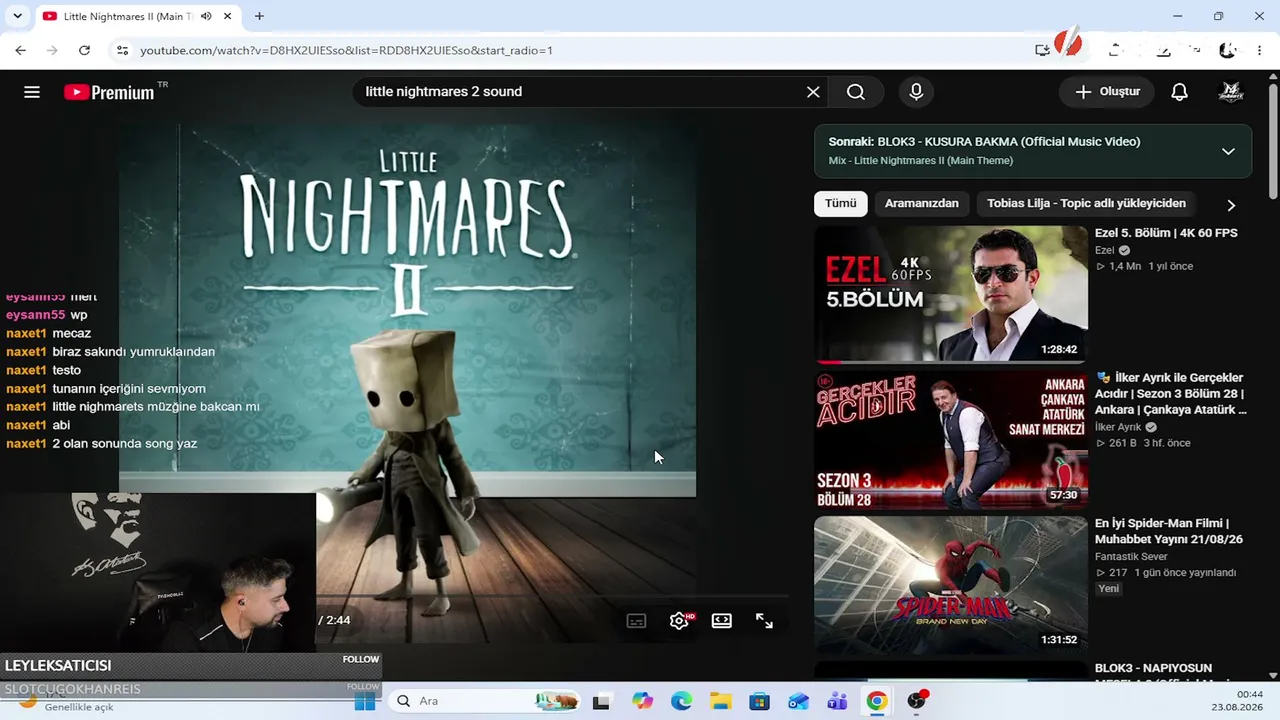Viewport: 1280px width, 720px height.
Task: Start voice search with microphone
Action: (916, 92)
